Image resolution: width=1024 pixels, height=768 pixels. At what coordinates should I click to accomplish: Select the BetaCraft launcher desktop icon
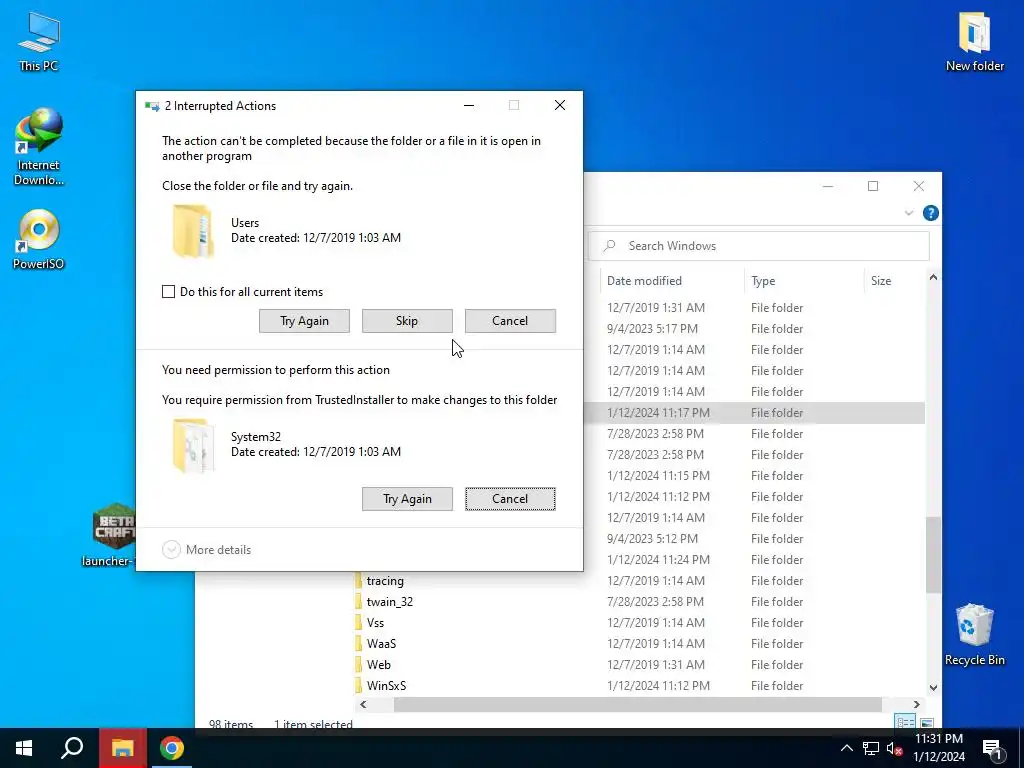(111, 535)
